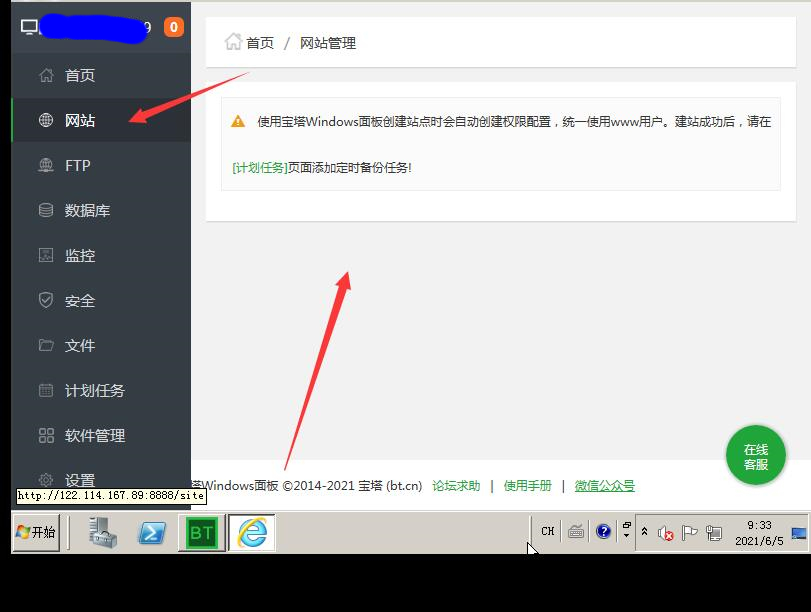Click the Windows 开始 start button
Viewport: 811px width, 612px height.
(x=36, y=532)
